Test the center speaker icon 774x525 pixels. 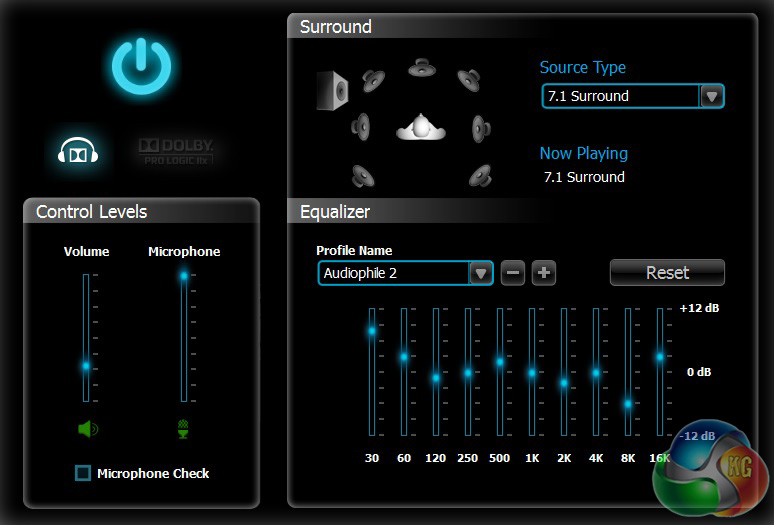pyautogui.click(x=422, y=68)
